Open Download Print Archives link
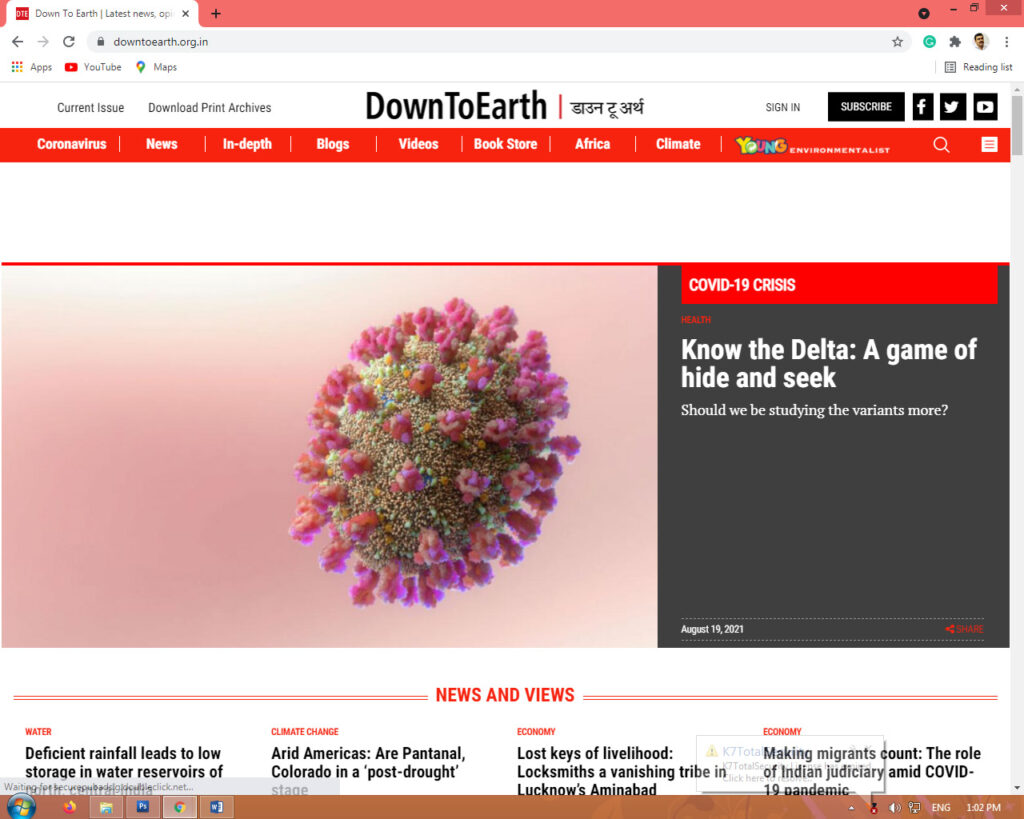The image size is (1024, 819). point(210,108)
